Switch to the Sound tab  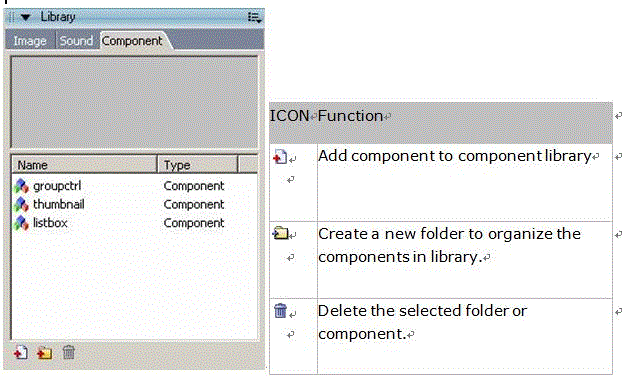click(x=76, y=41)
